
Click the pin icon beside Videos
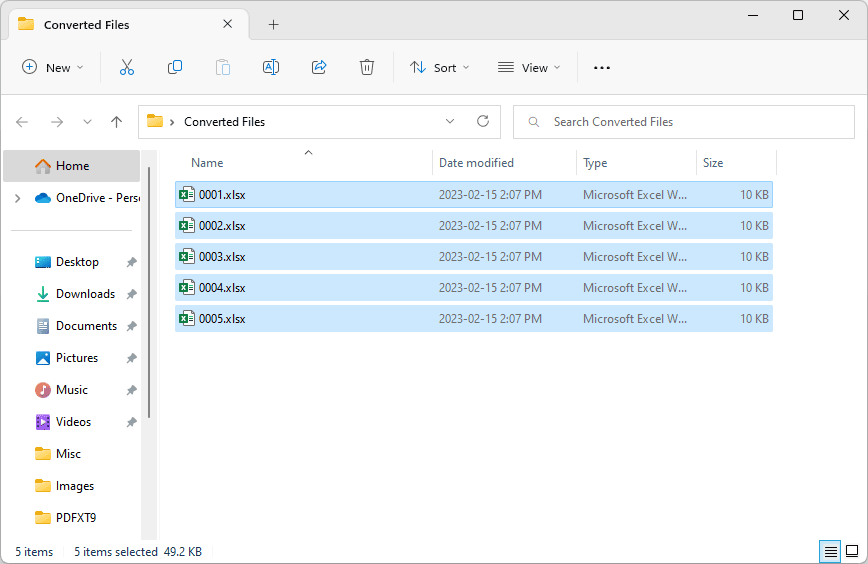point(131,423)
